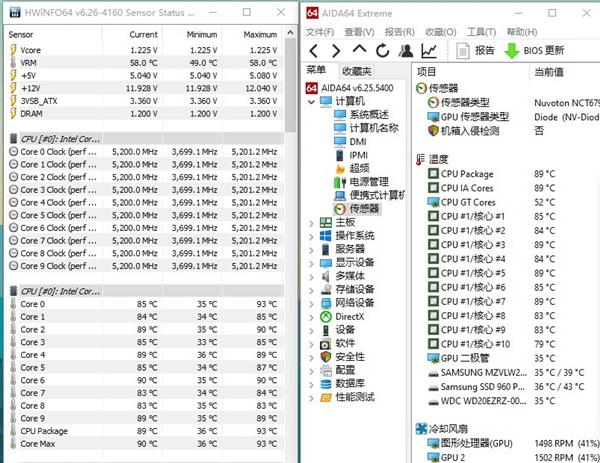The width and height of the screenshot is (600, 463).
Task: Expand the 多媒体 tree node
Action: coord(311,276)
